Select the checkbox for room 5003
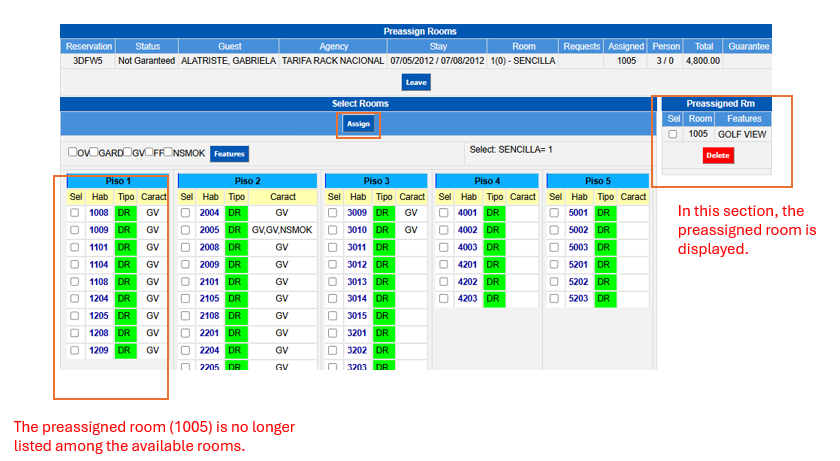This screenshot has width=840, height=461. 554,247
